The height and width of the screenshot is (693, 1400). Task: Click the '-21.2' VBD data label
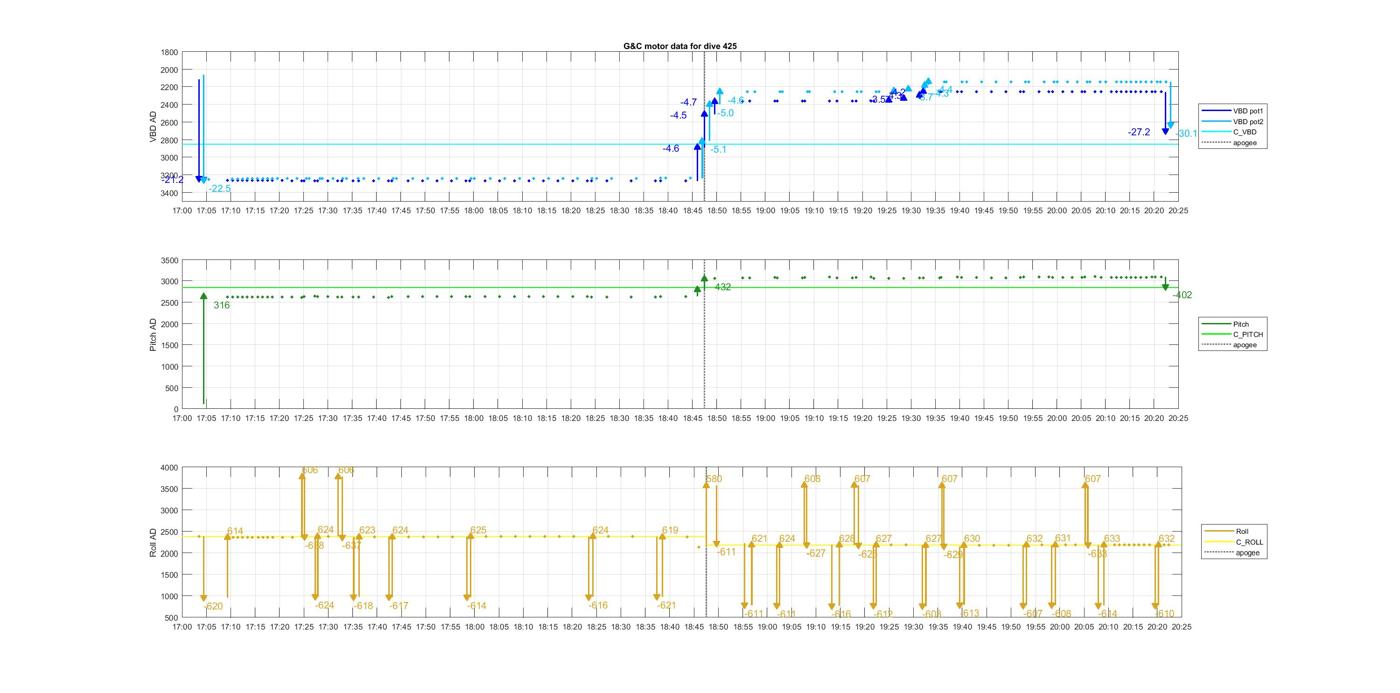tap(172, 180)
